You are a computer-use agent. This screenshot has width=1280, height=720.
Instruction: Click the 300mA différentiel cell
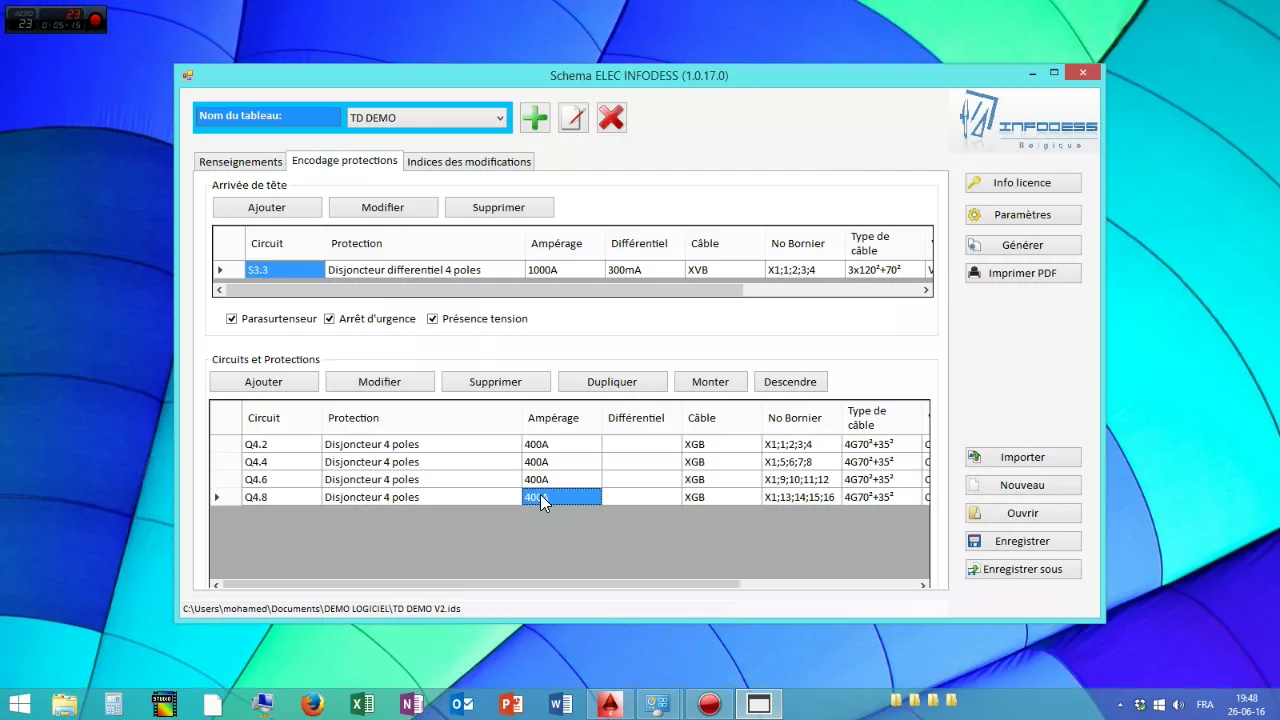pyautogui.click(x=645, y=270)
